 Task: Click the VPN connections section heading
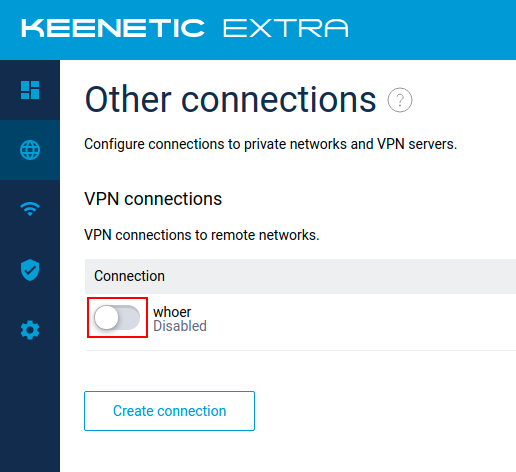point(153,199)
